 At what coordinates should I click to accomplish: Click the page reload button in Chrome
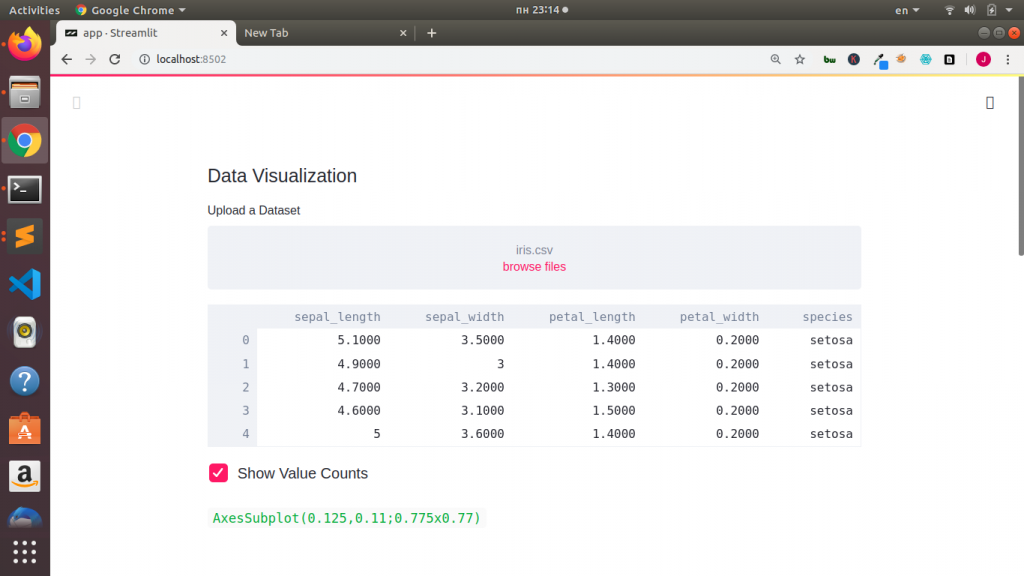pyautogui.click(x=114, y=59)
